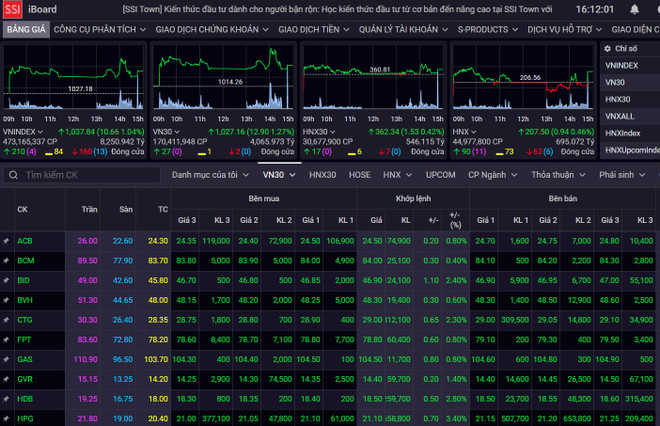Switch to the HNX30 tab
Viewport: 660px width, 426px height.
(322, 175)
